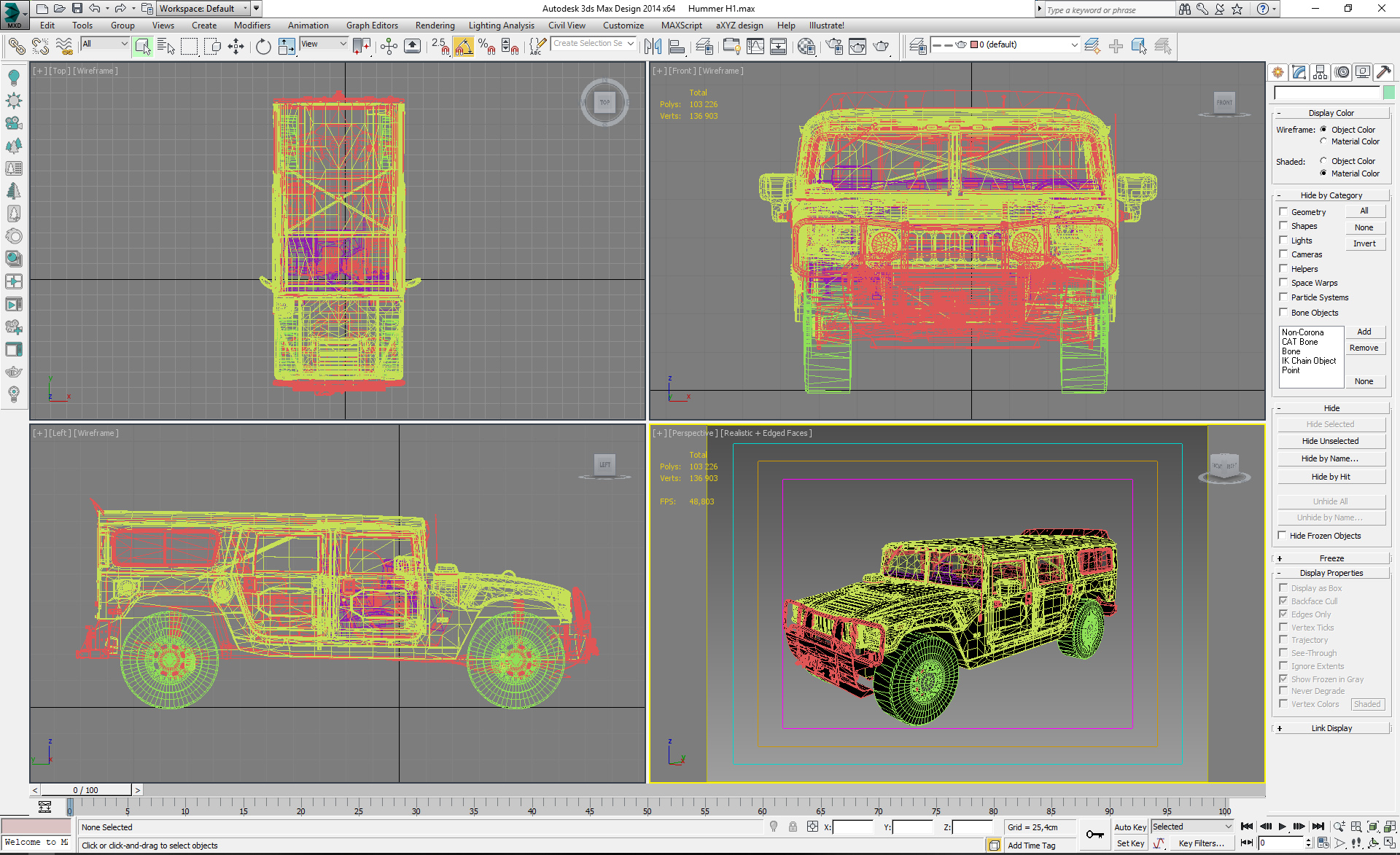Open the Key Filters... button

point(1201,843)
